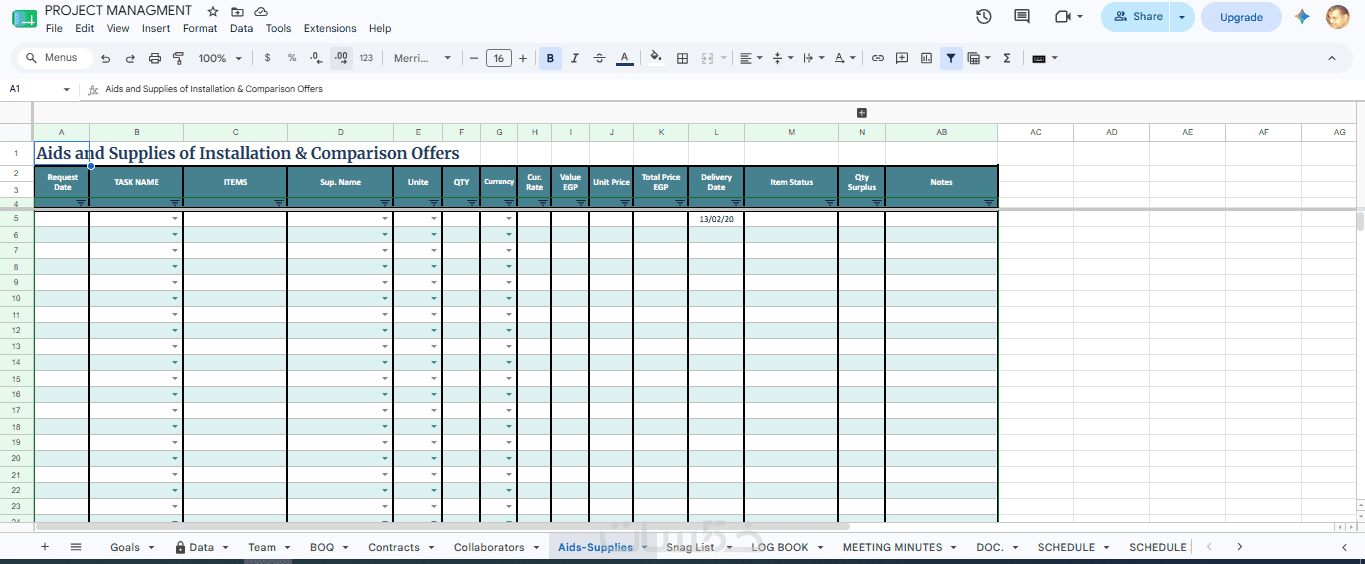1365x564 pixels.
Task: Toggle italic formatting
Action: (x=575, y=58)
